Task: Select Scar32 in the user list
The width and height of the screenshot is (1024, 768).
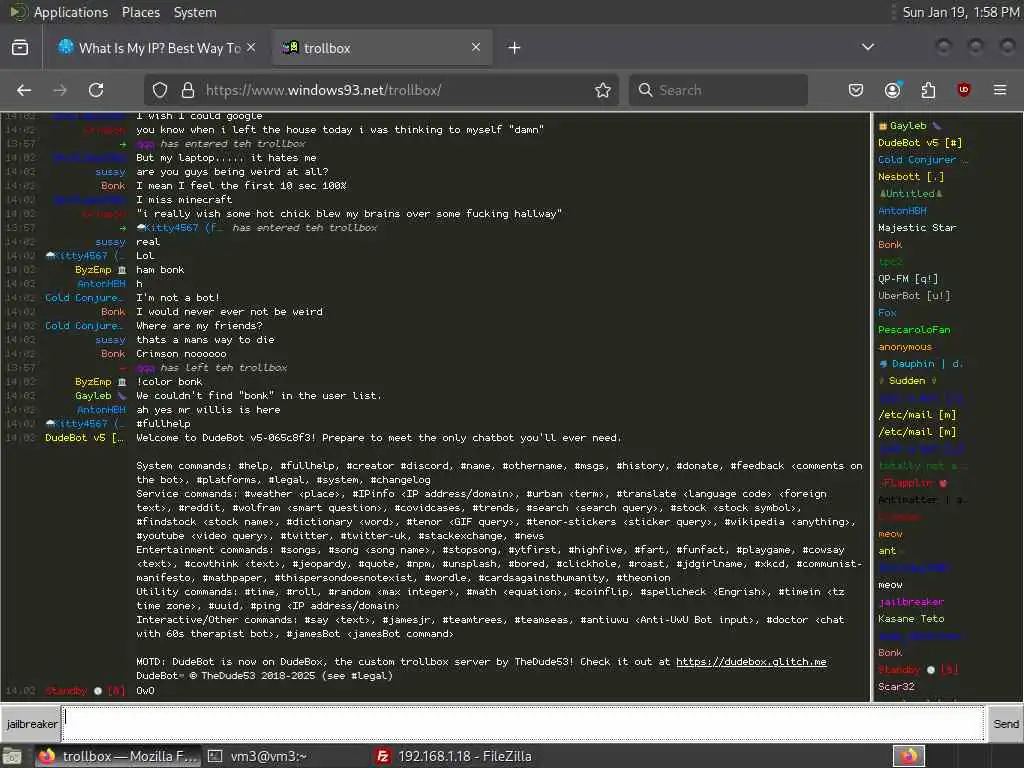Action: [x=896, y=686]
